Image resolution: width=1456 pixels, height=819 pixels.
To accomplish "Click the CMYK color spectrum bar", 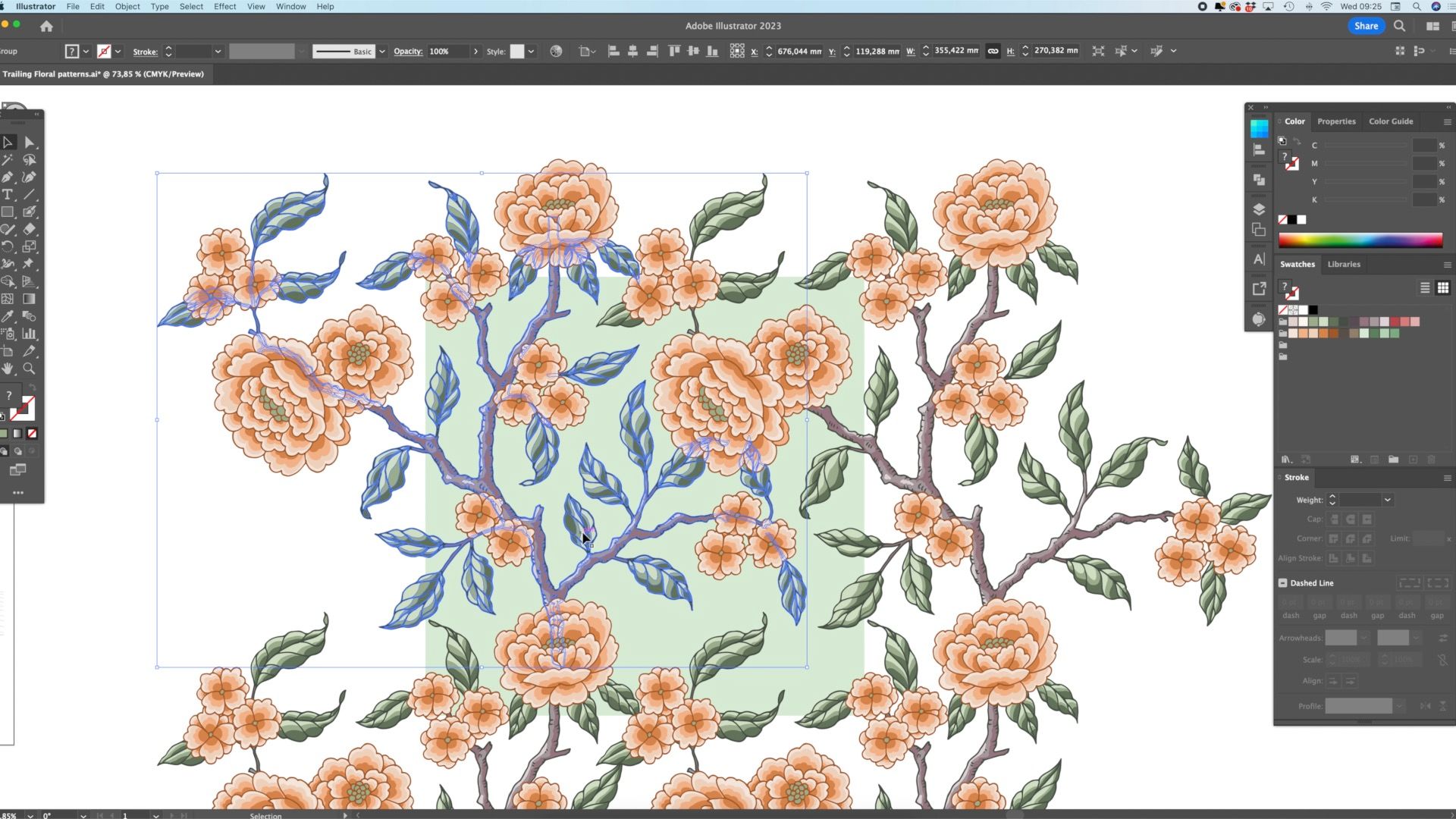I will (x=1360, y=241).
